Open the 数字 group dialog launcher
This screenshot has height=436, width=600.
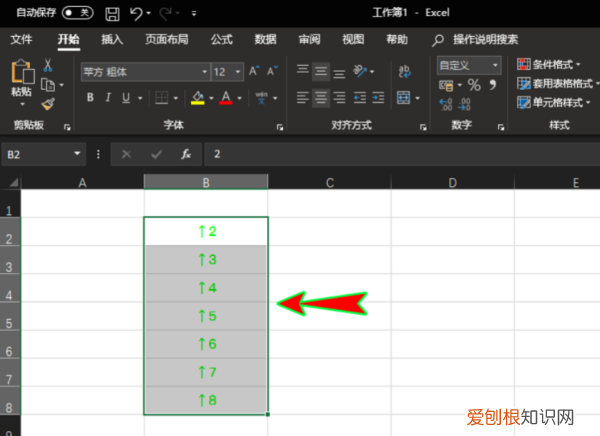tap(501, 127)
